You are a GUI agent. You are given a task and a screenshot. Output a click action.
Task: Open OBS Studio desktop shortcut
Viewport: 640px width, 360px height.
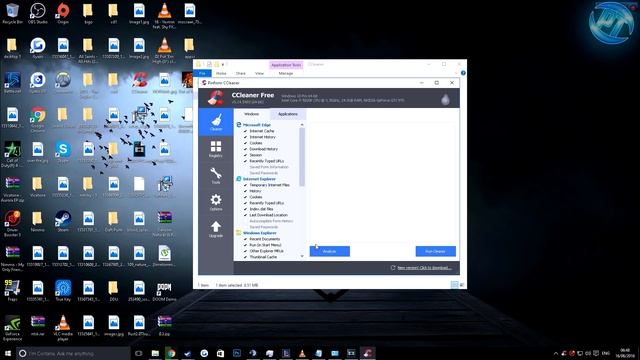pyautogui.click(x=38, y=13)
